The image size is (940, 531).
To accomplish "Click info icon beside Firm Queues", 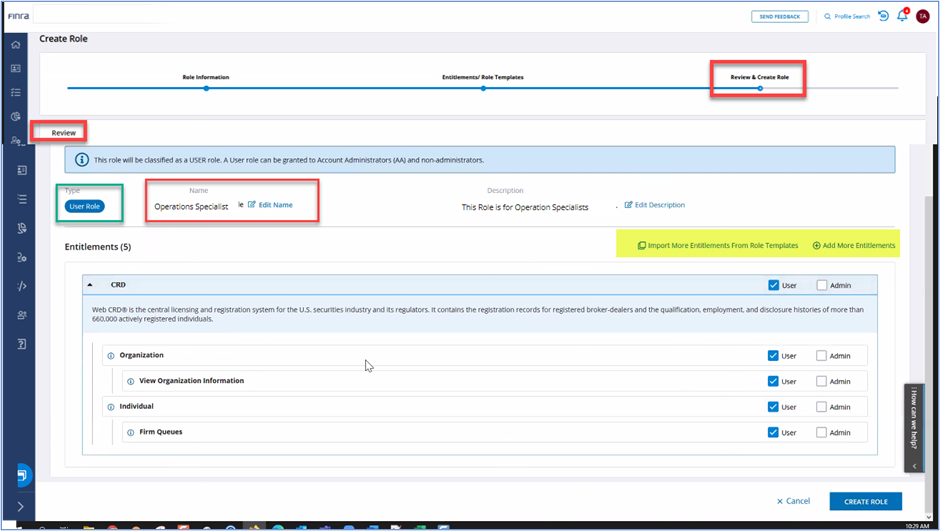I will (x=131, y=433).
